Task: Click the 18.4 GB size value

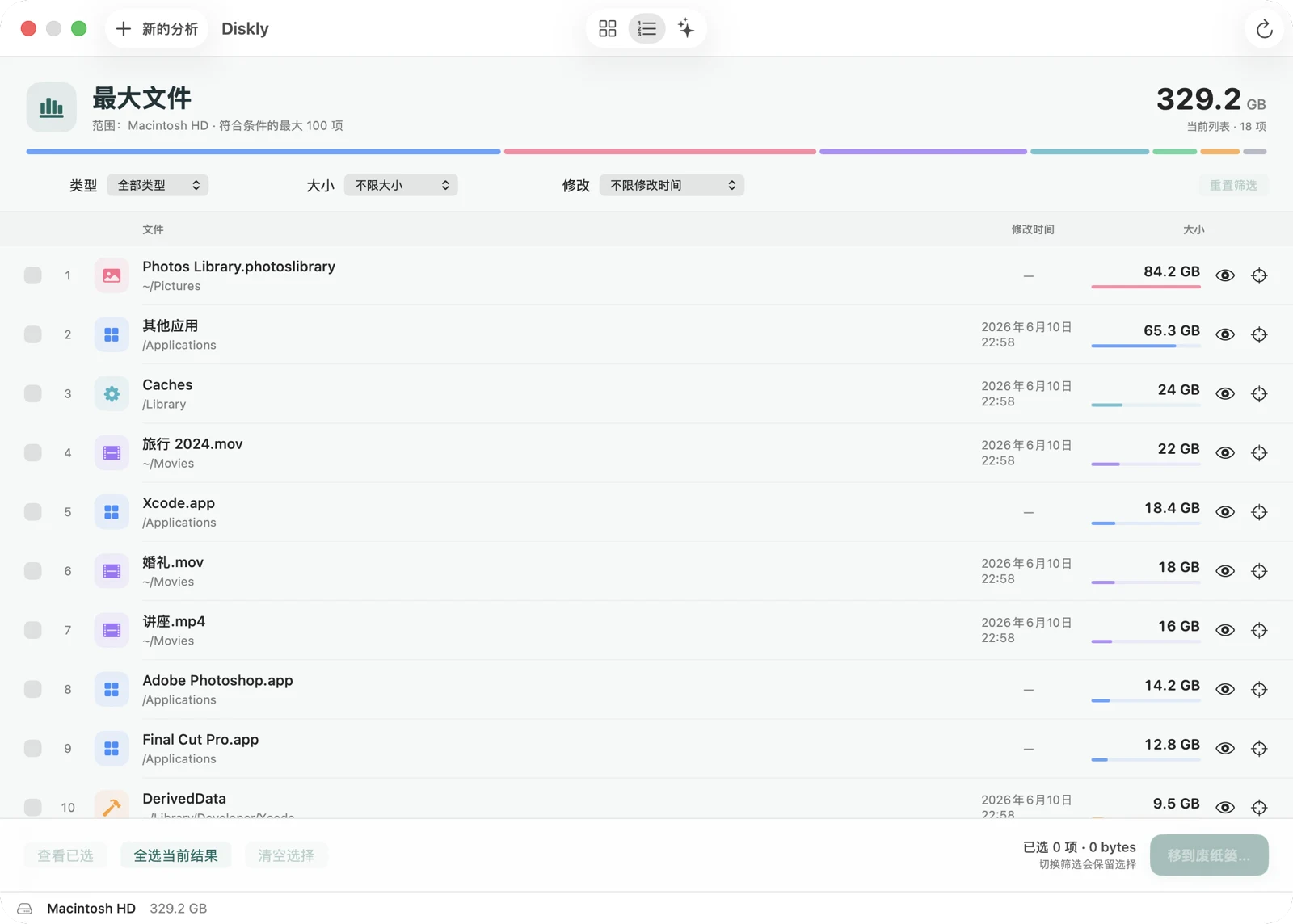Action: pyautogui.click(x=1172, y=508)
